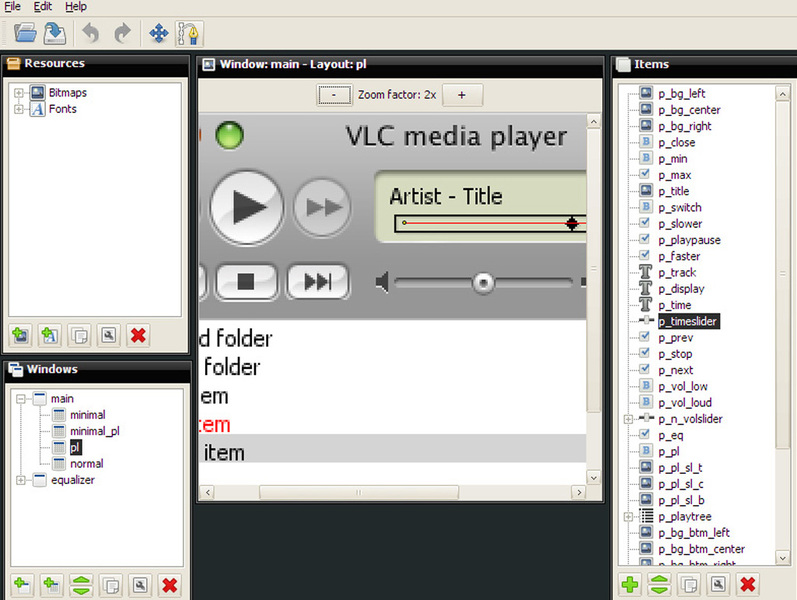Click red Delete icon in Resources panel
The width and height of the screenshot is (797, 600).
click(138, 336)
